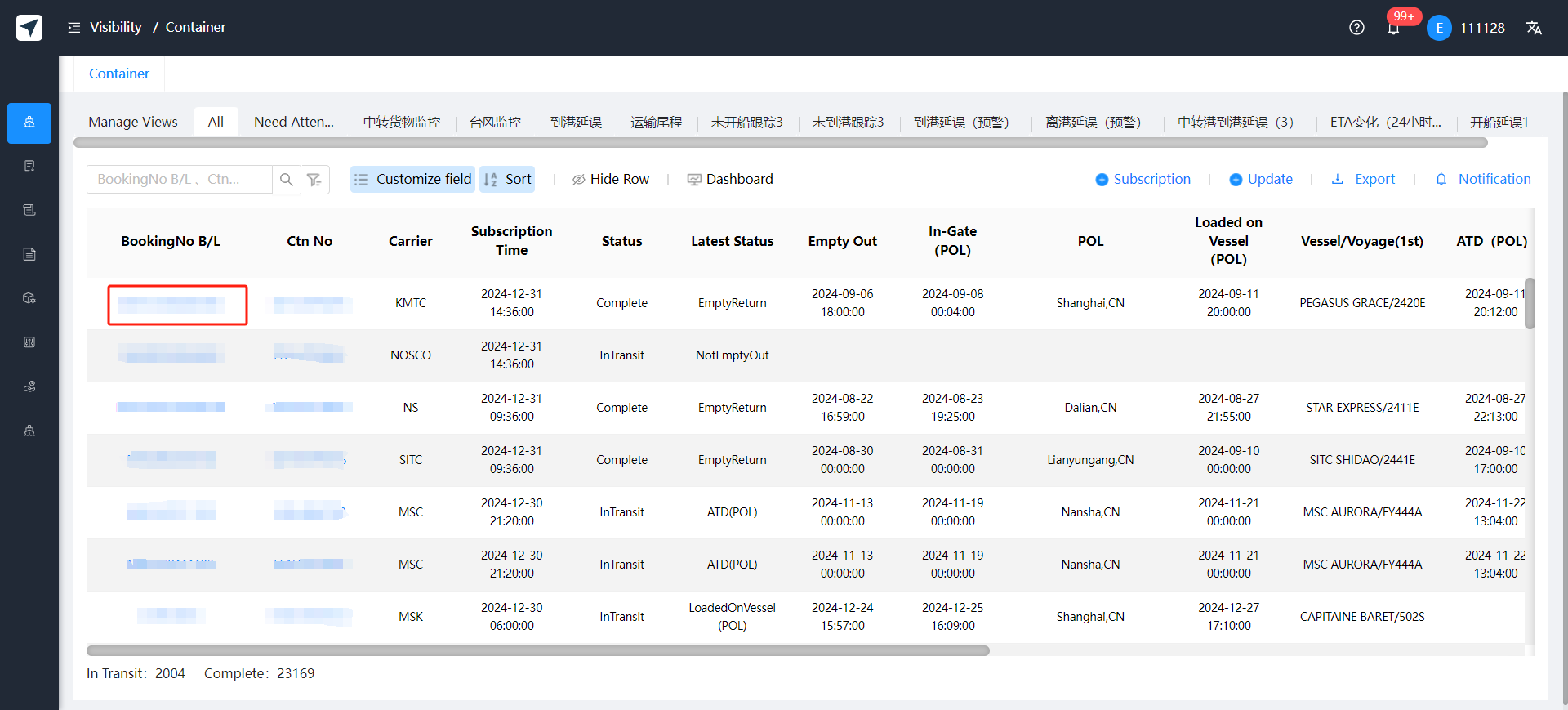
Task: Switch to the 未到港跟踪3 view tab
Action: point(848,122)
